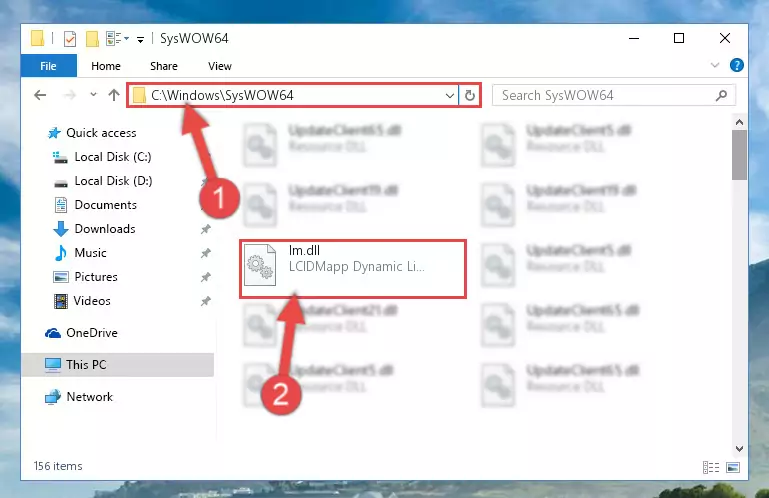Expand the ribbon with the chevron
This screenshot has width=769, height=498.
[715, 65]
